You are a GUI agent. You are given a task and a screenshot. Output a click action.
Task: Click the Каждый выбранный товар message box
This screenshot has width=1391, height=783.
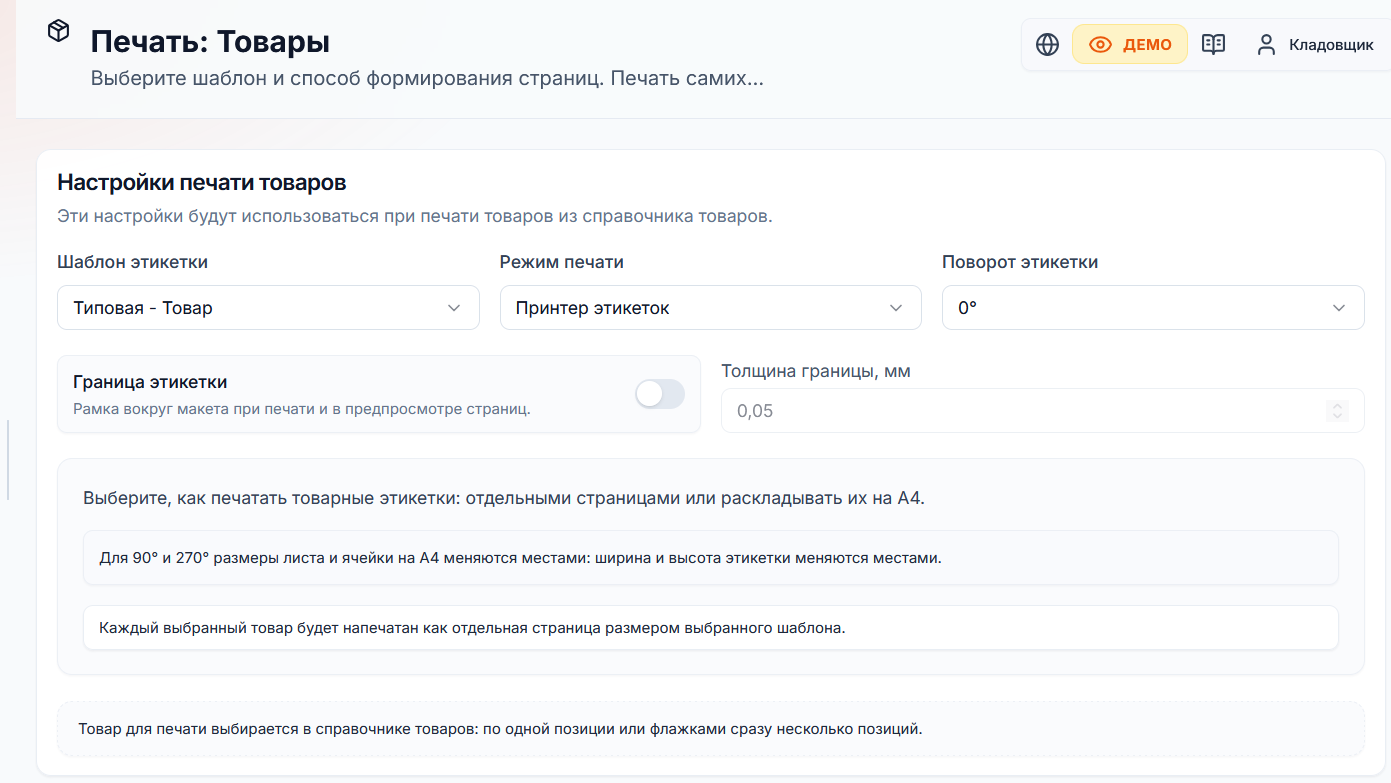[710, 628]
